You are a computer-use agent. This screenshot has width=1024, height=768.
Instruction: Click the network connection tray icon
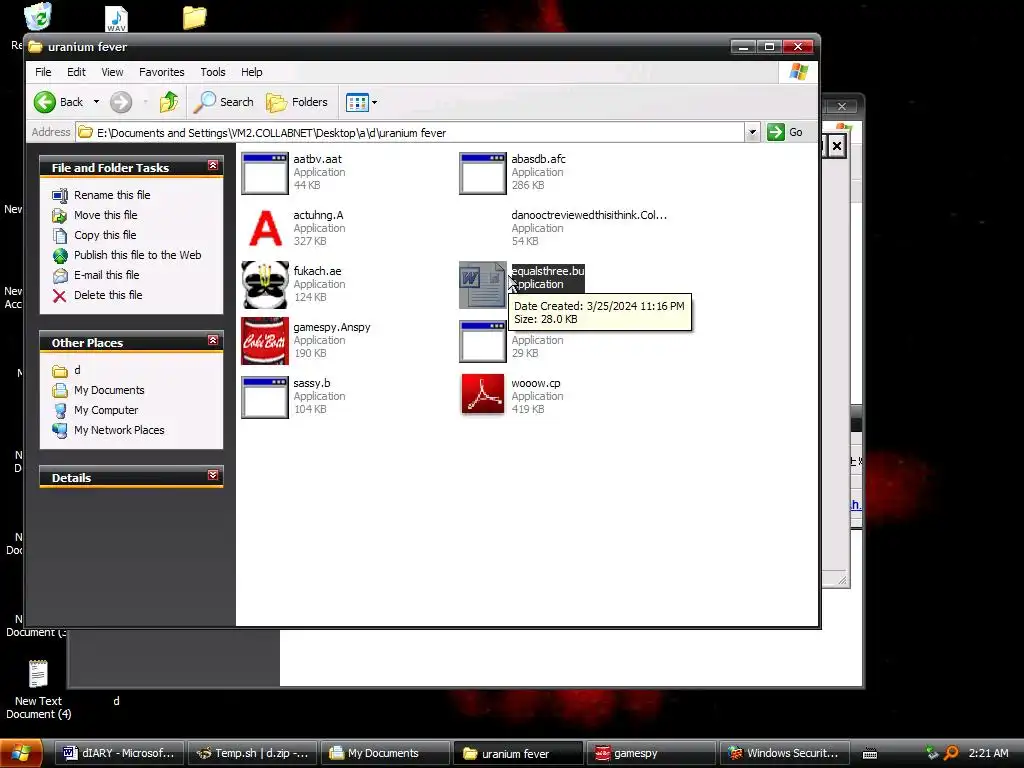point(932,753)
